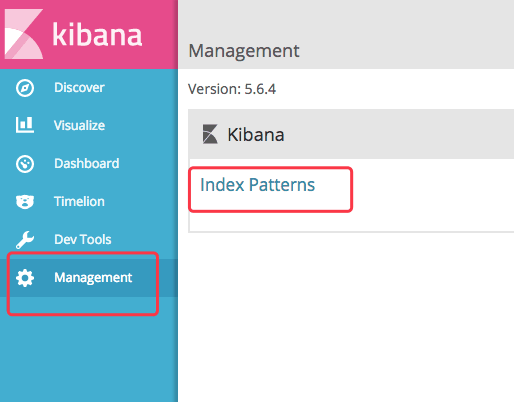
Task: Click the Timelion bear face icon
Action: (25, 202)
